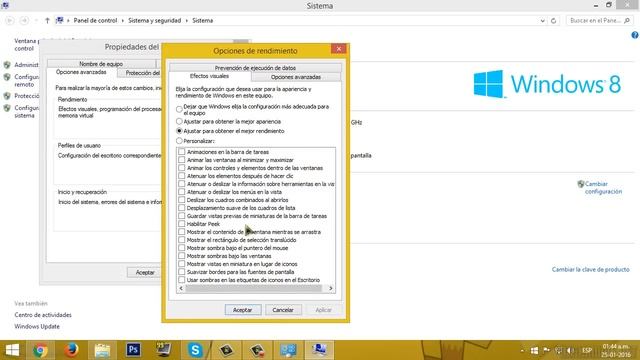
Task: Open address bar history dropdown
Action: (x=542, y=20)
